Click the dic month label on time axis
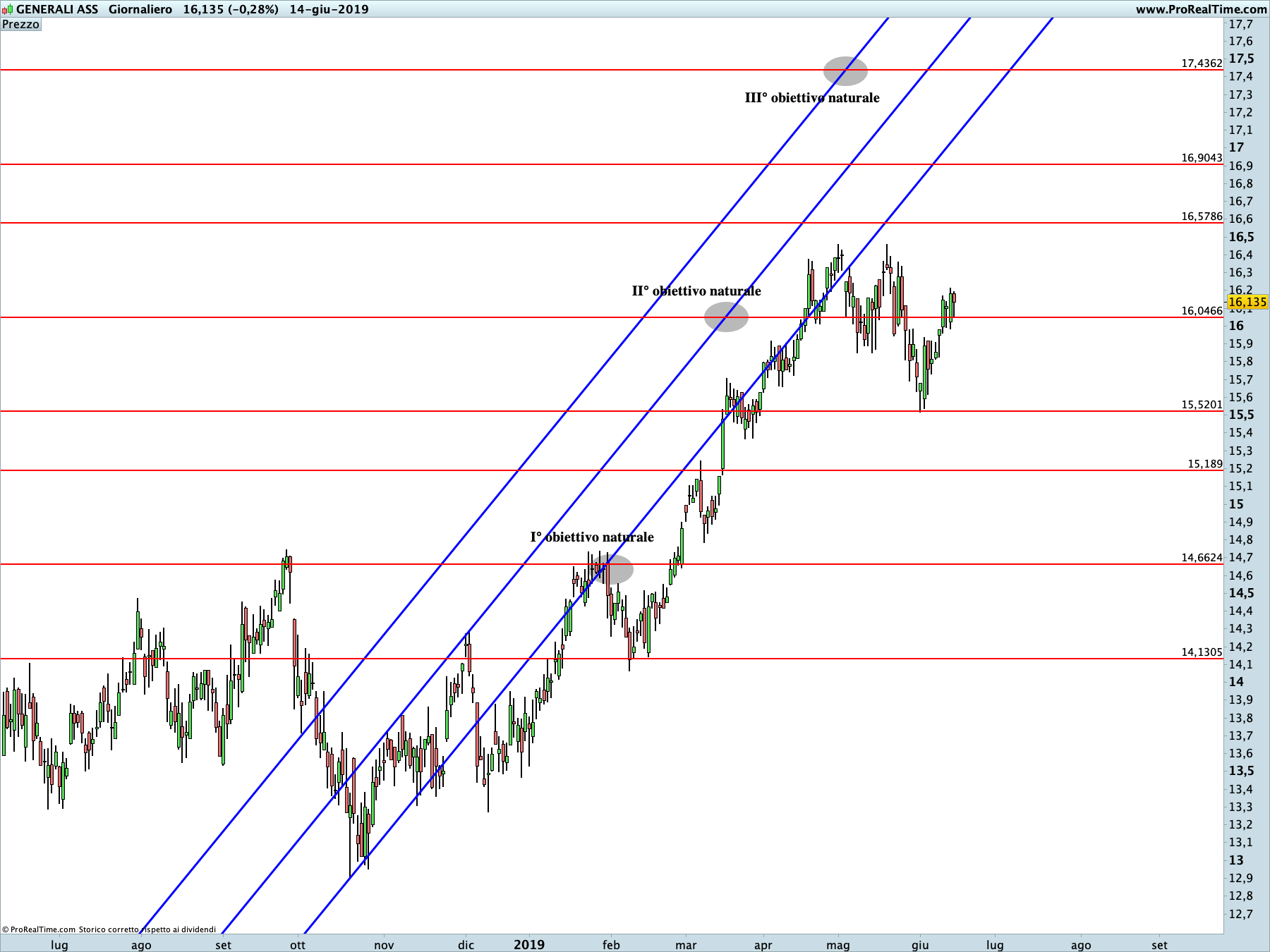 pyautogui.click(x=466, y=945)
